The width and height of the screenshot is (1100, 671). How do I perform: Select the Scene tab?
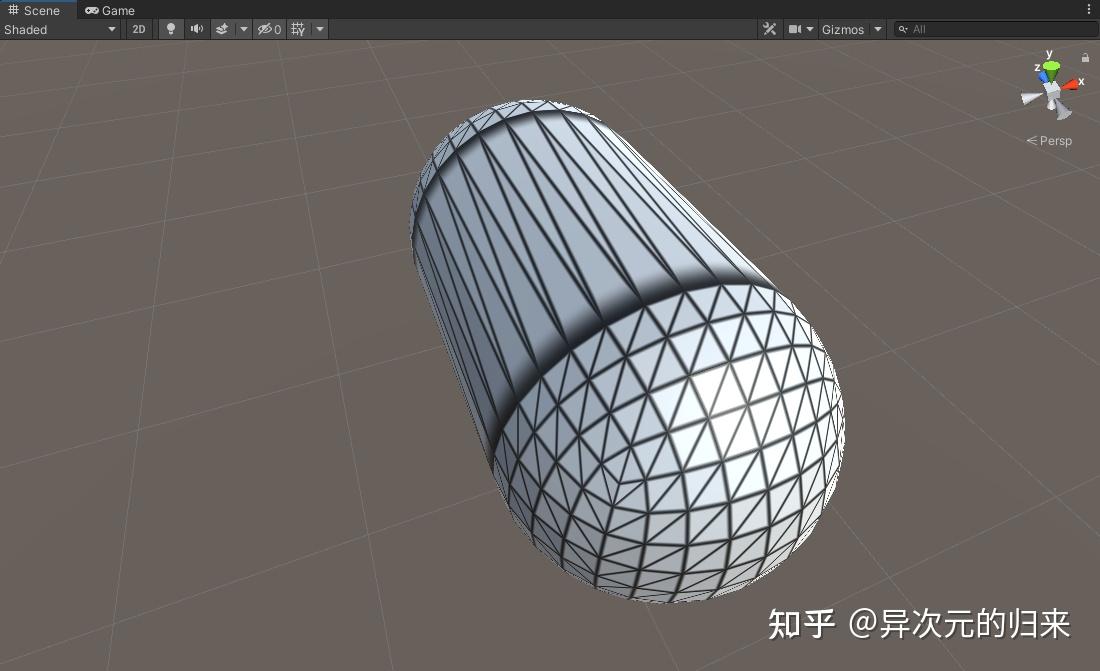tap(40, 10)
